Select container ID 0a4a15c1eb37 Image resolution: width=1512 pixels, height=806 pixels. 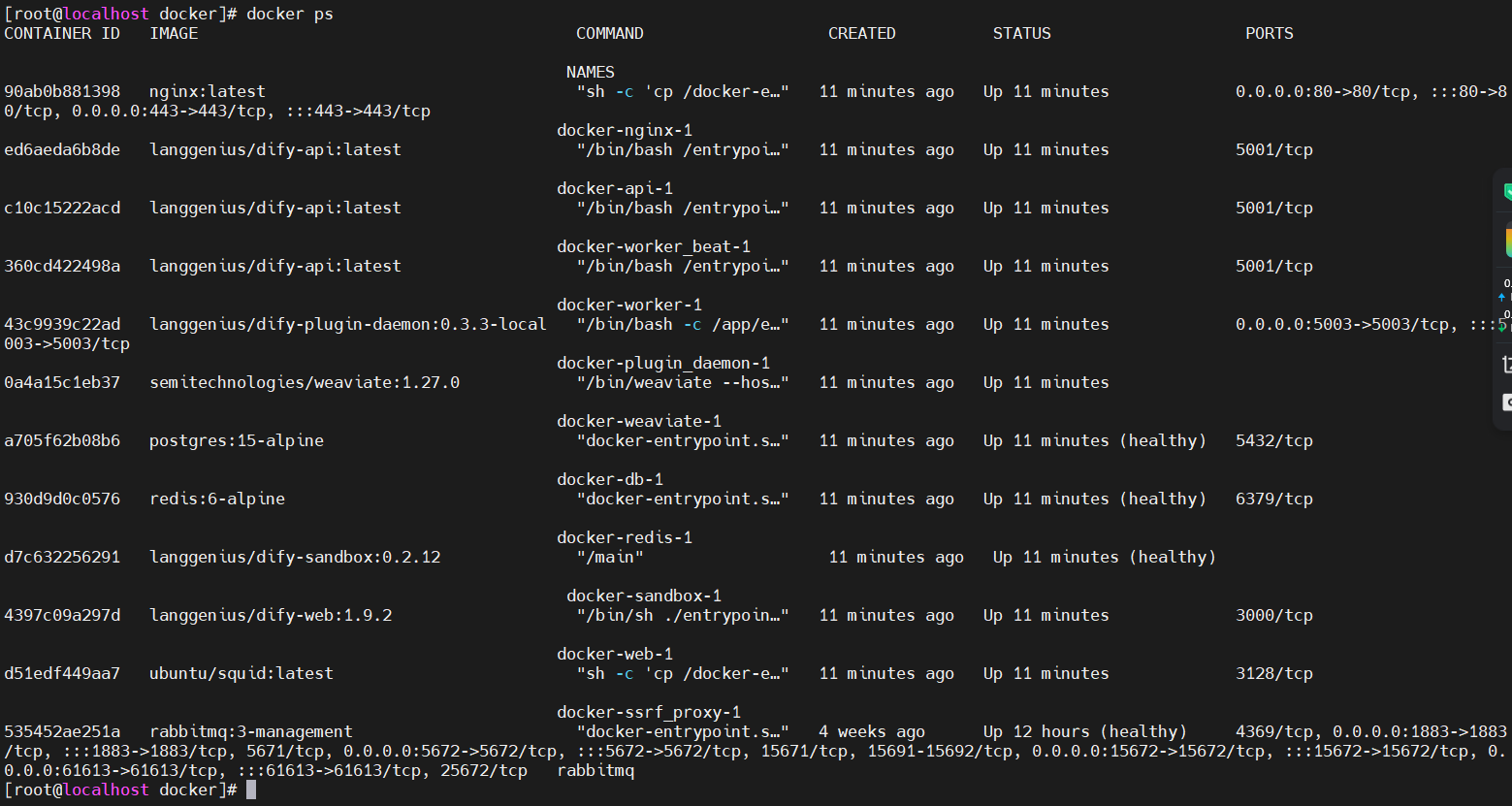coord(62,382)
